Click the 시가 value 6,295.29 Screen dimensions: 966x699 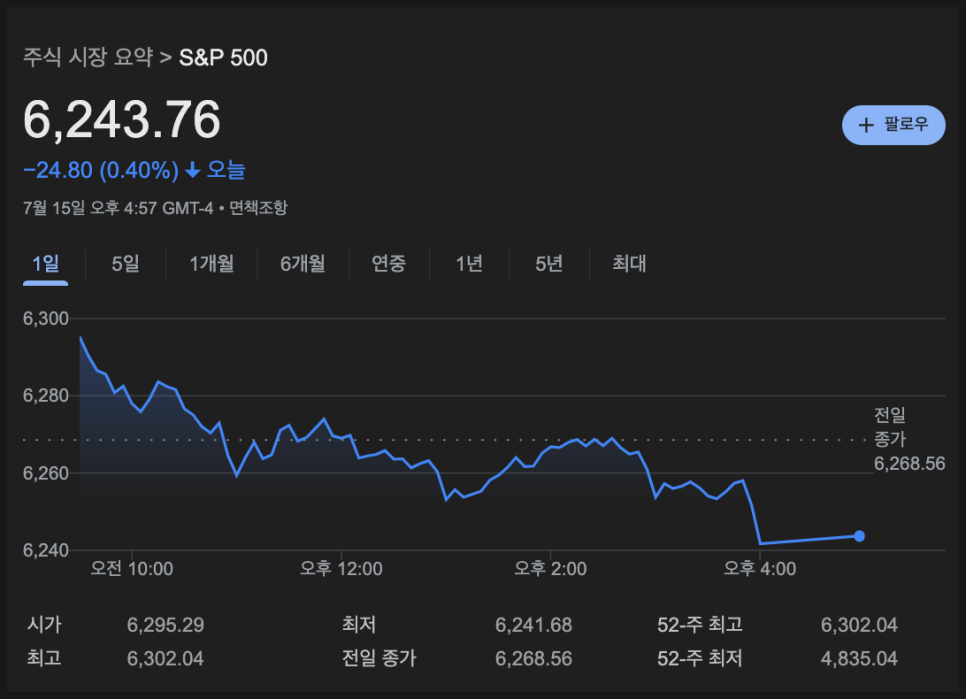click(165, 625)
